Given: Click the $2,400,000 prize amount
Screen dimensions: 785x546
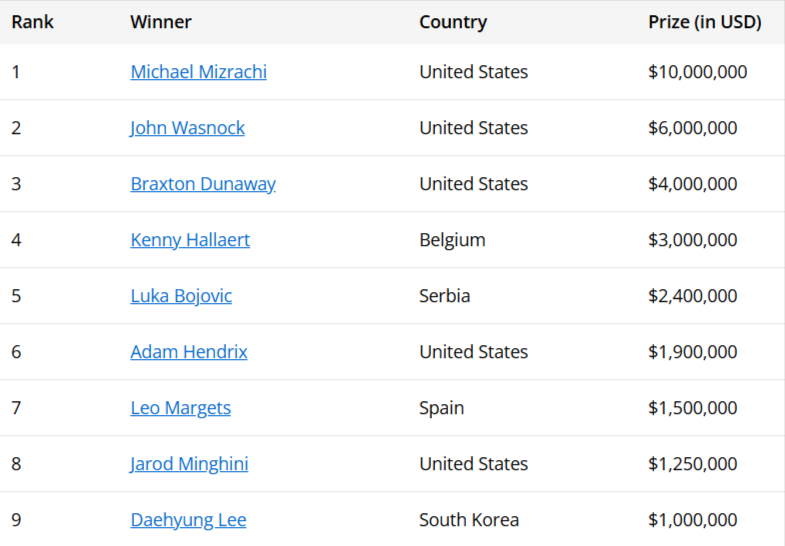Looking at the screenshot, I should (x=693, y=296).
